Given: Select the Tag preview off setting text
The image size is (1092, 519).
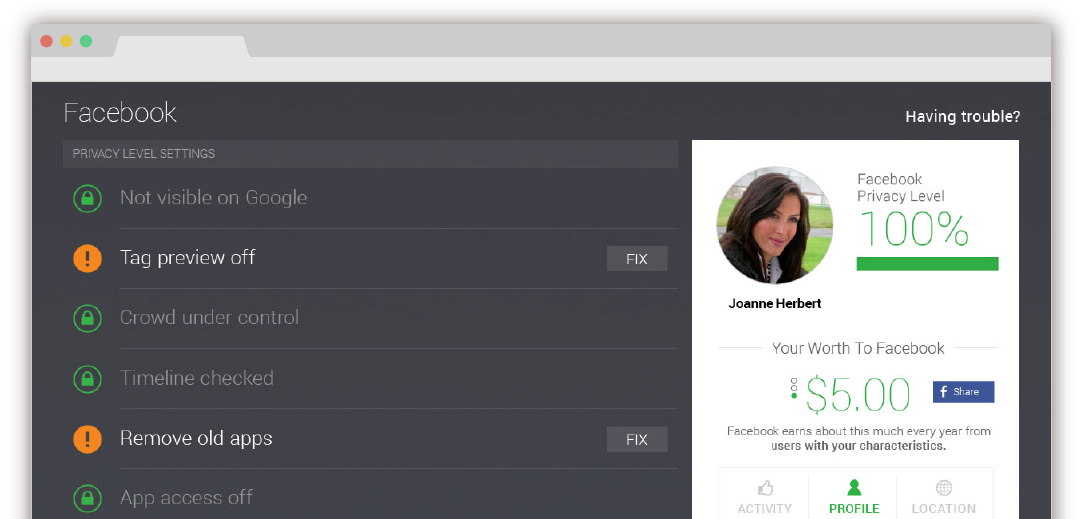Looking at the screenshot, I should tap(187, 258).
